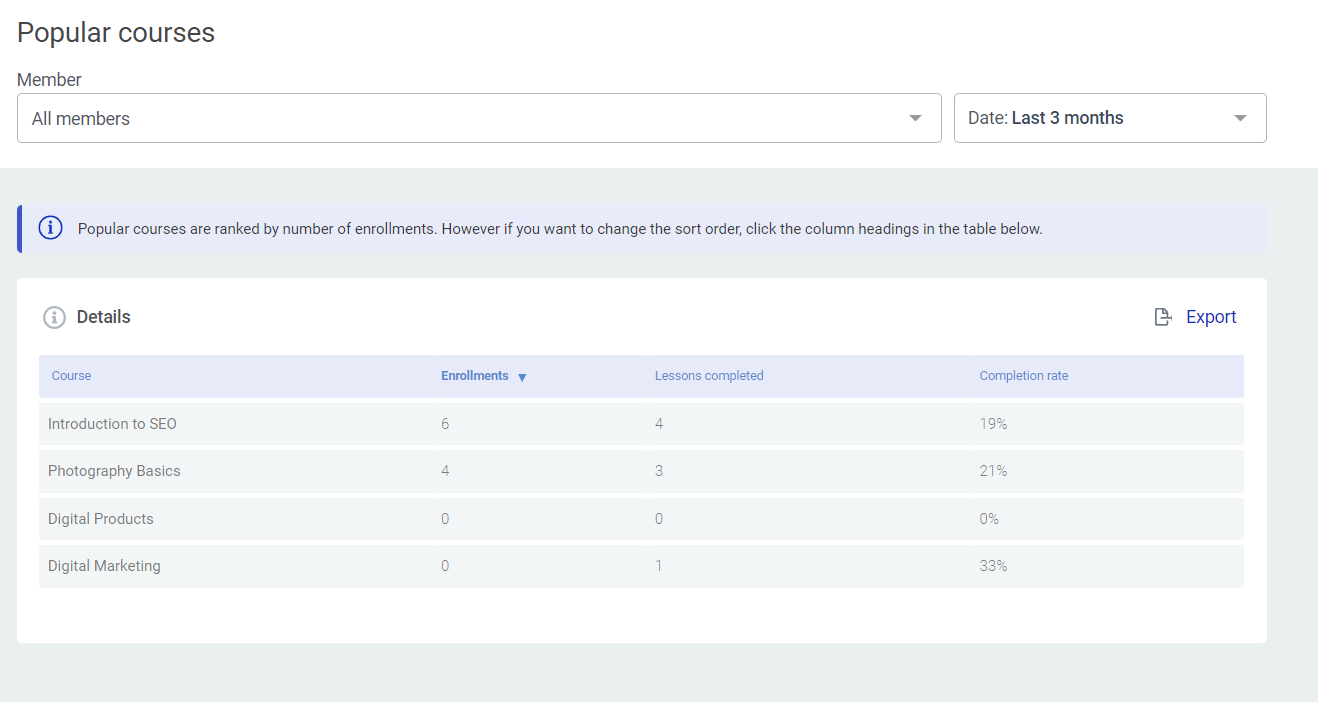This screenshot has height=702, width=1318.
Task: Click the blue info icon in banner
Action: pyautogui.click(x=50, y=228)
